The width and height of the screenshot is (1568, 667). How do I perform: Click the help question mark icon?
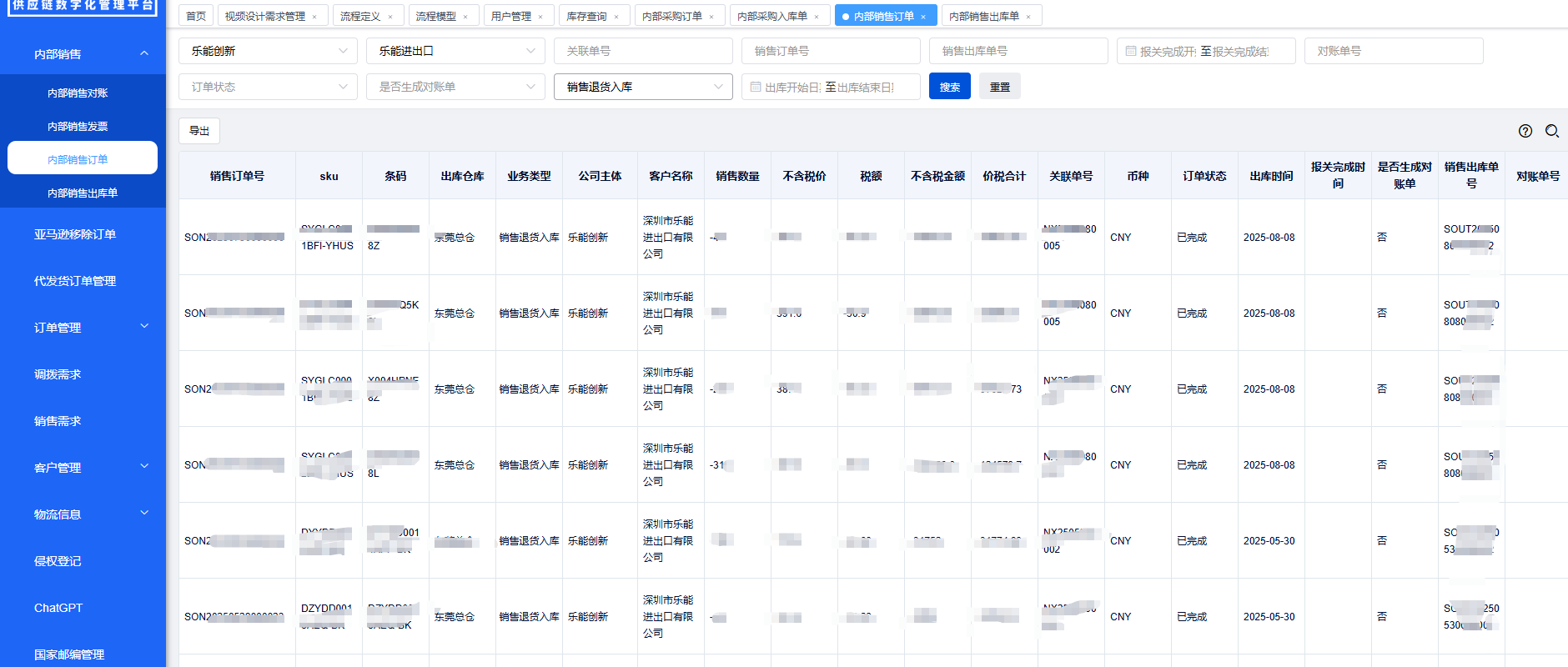[x=1525, y=131]
